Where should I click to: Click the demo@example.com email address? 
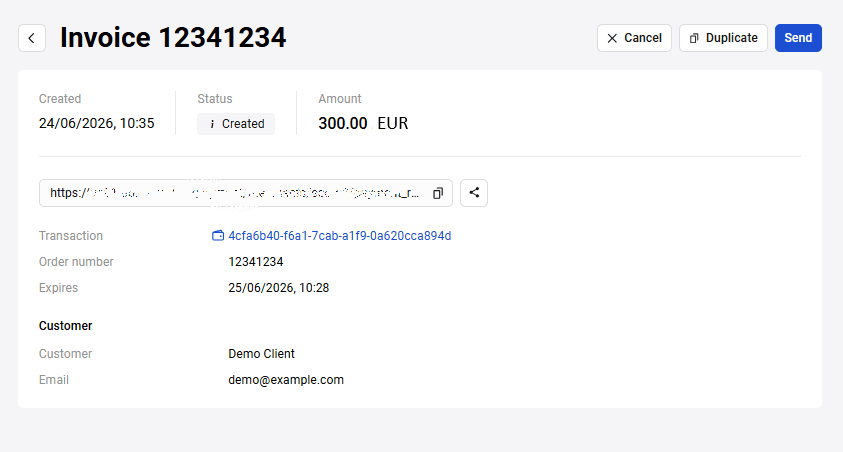pyautogui.click(x=285, y=380)
